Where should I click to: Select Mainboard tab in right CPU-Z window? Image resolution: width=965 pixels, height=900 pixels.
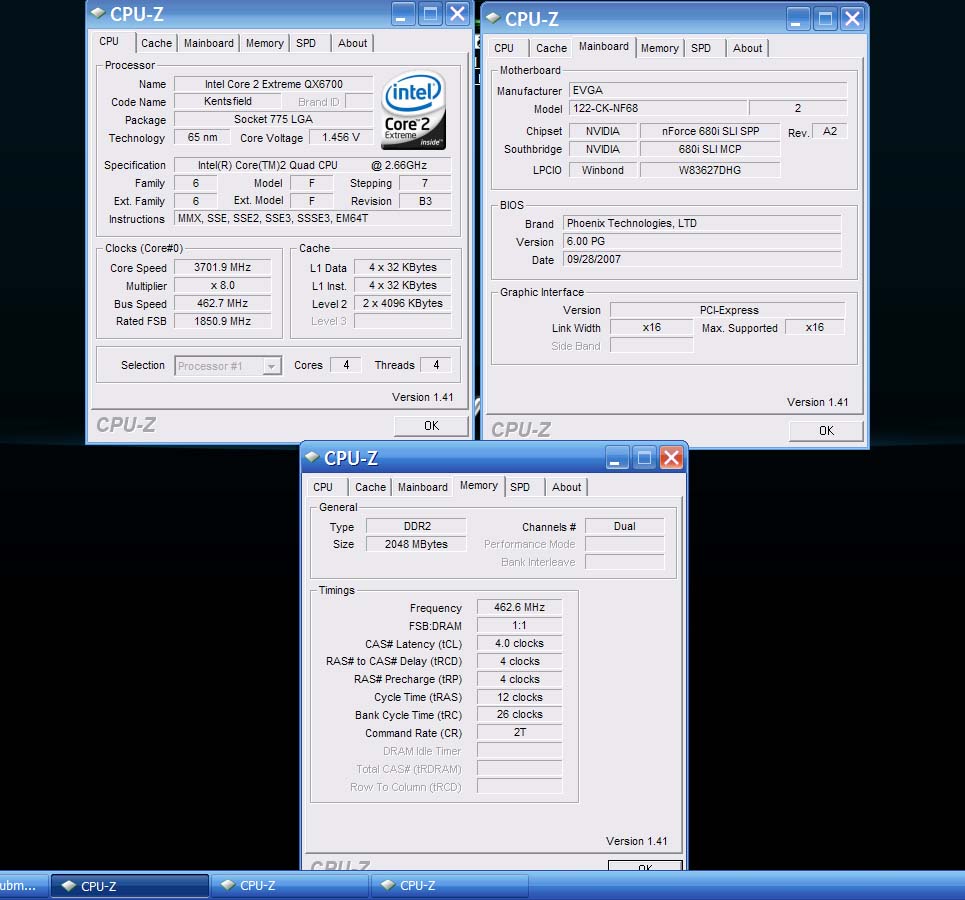pyautogui.click(x=604, y=46)
